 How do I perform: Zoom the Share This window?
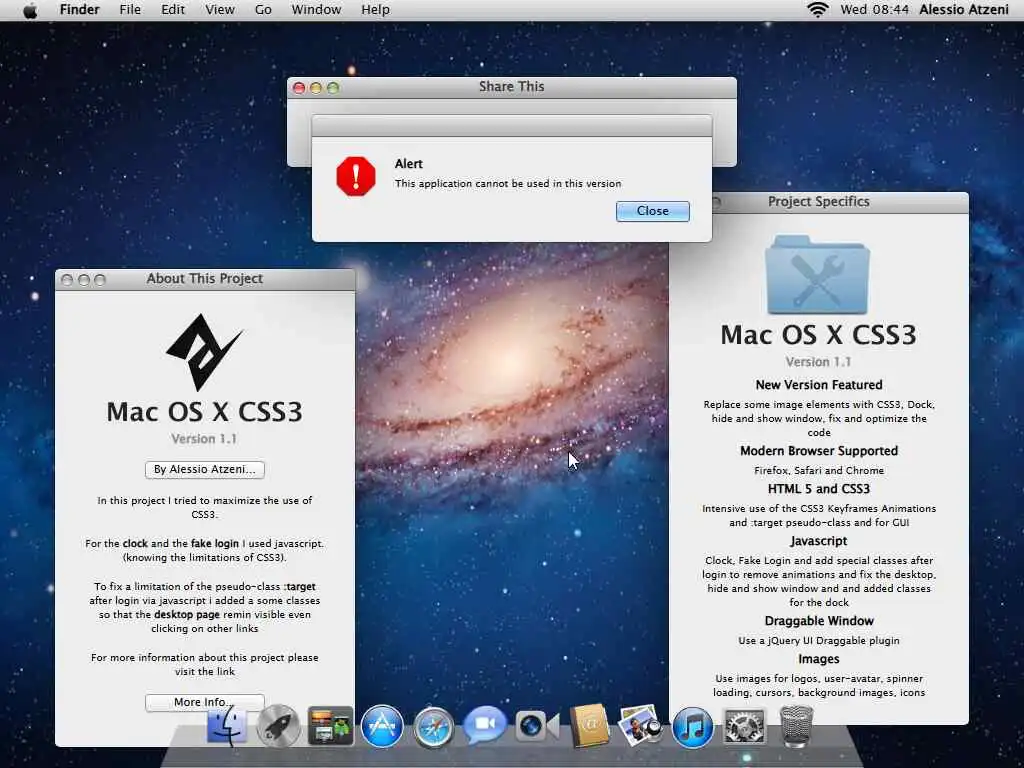[333, 88]
